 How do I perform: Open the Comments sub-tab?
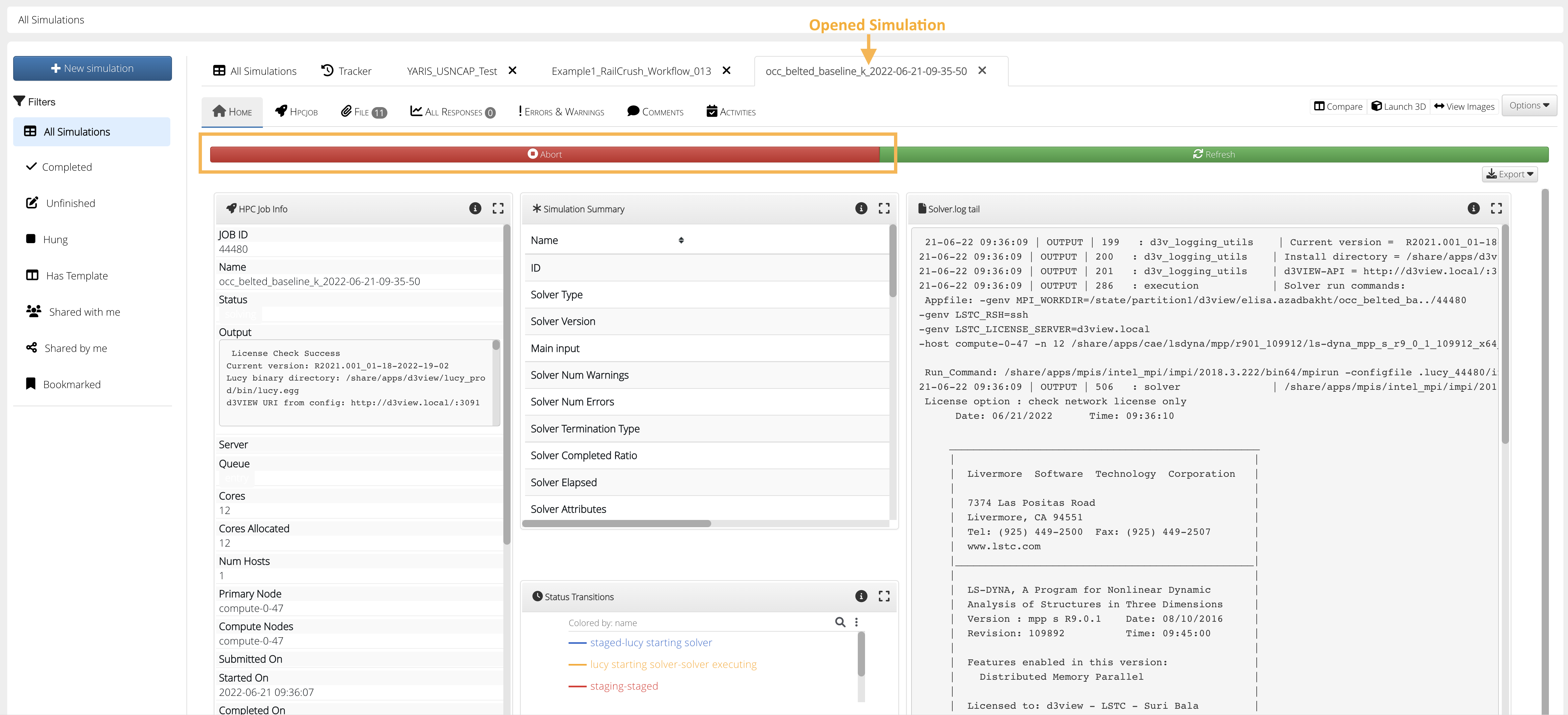[x=656, y=111]
